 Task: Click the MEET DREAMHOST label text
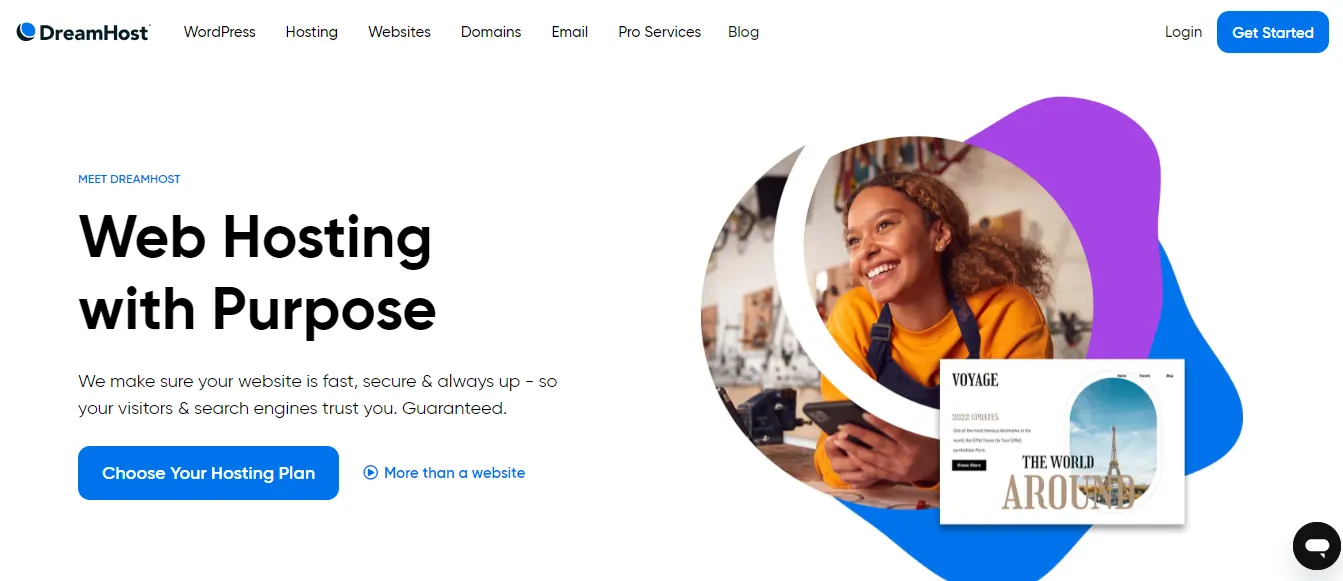pyautogui.click(x=129, y=179)
